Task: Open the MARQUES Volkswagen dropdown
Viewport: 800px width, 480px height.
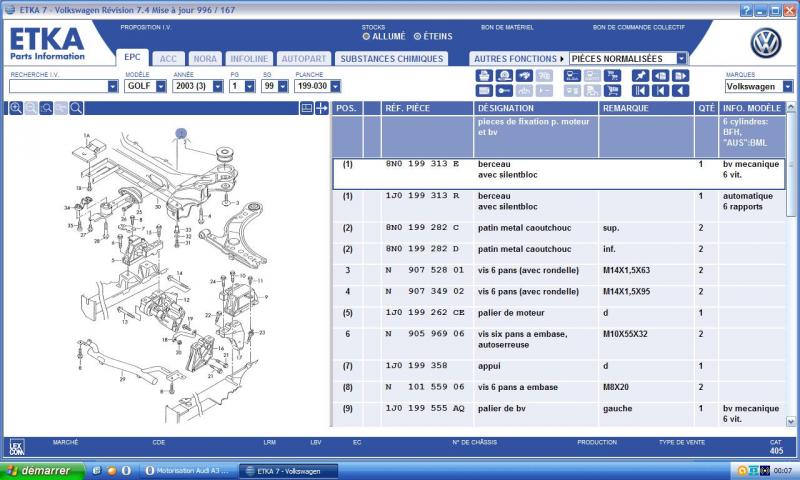Action: point(788,86)
